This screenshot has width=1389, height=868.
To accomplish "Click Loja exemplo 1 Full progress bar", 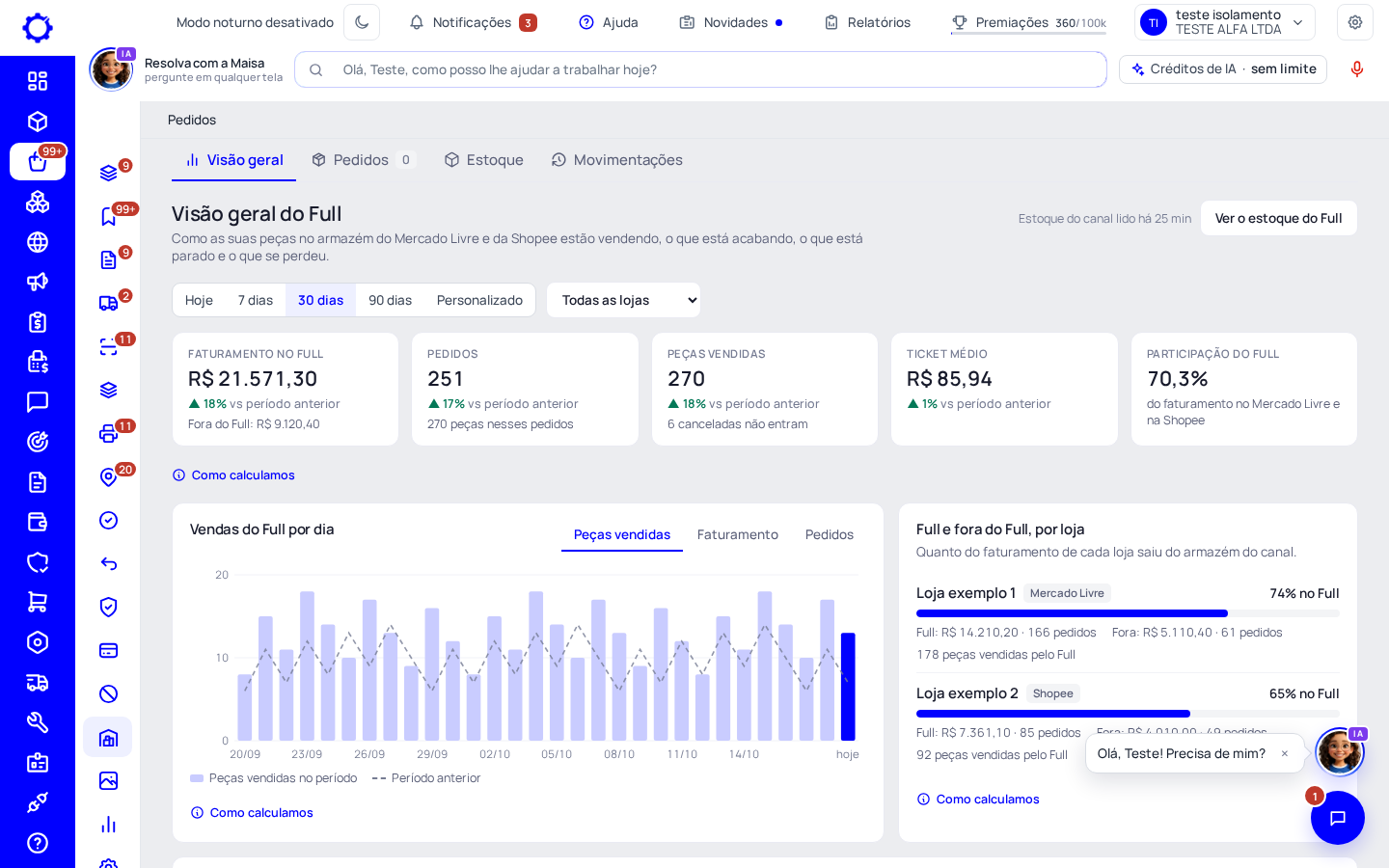I will [x=1128, y=613].
